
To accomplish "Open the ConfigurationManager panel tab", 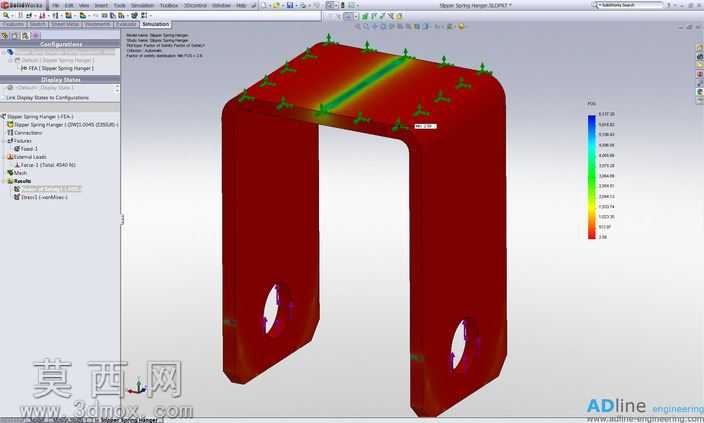I will (26, 35).
